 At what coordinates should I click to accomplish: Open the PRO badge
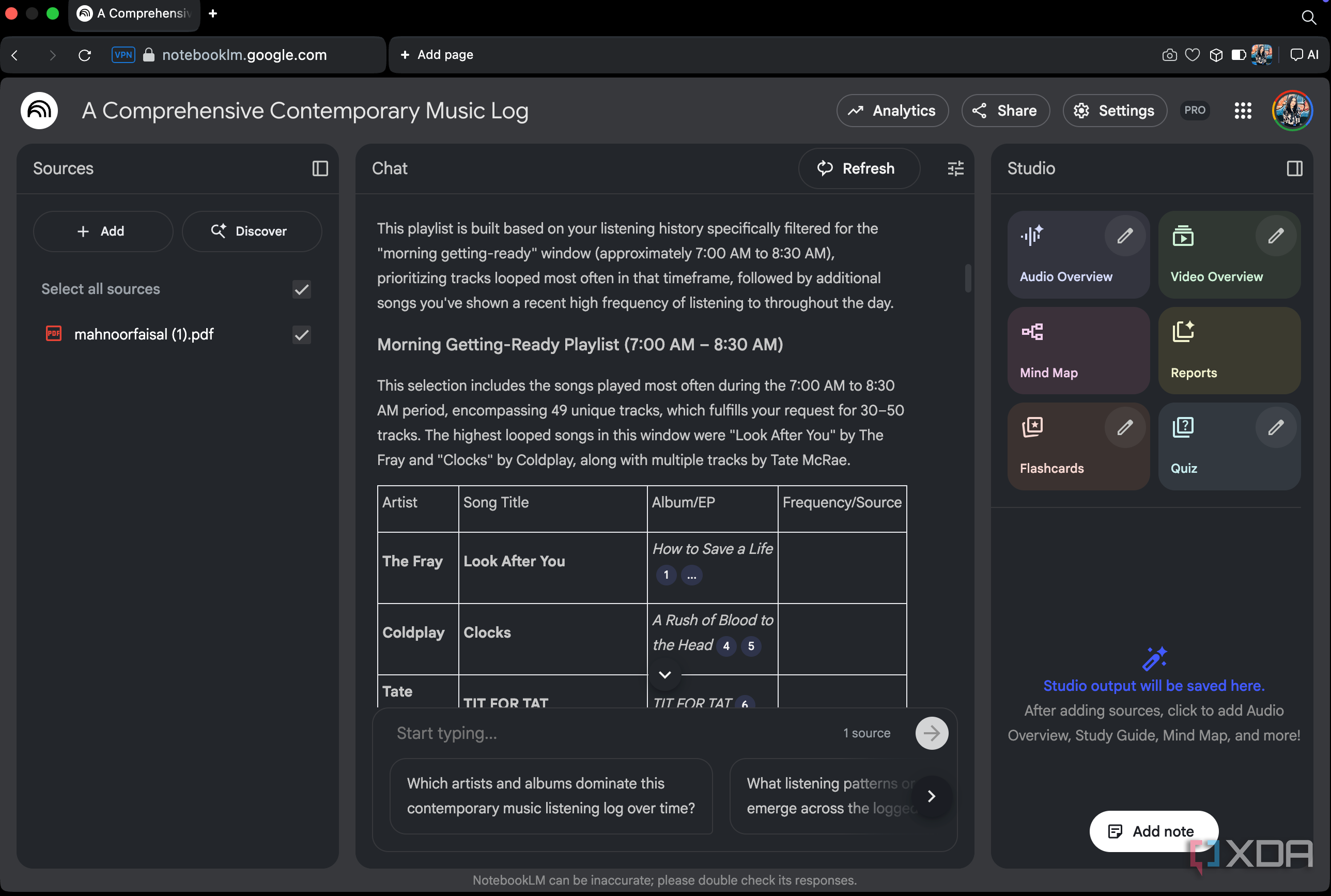1195,110
